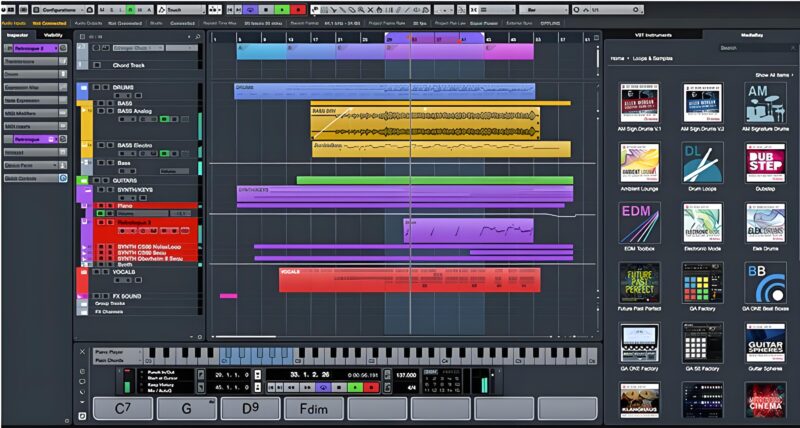The width and height of the screenshot is (800, 428).
Task: Click green Play in lower transport panel
Action: click(x=355, y=387)
